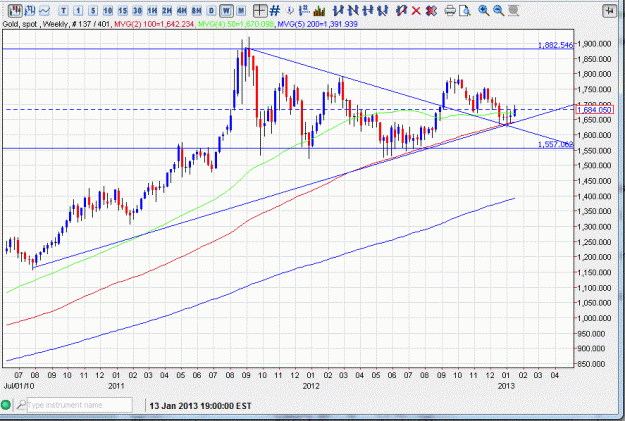Switch to daily (D) timeframe
Screen dimensions: 625x421
212,11
